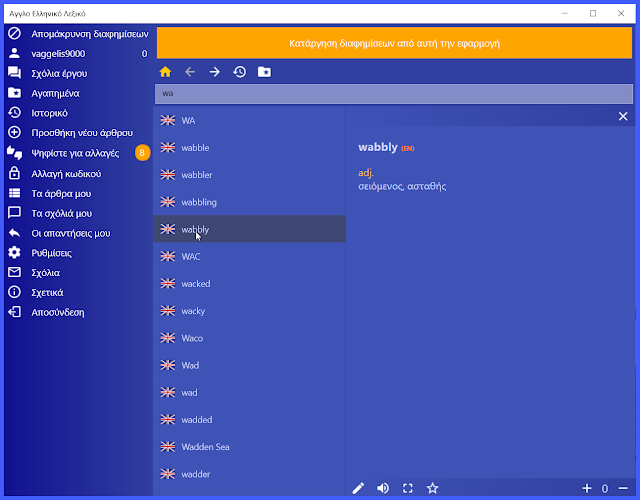Image resolution: width=640 pixels, height=500 pixels.
Task: Click the Αλλαγή κωδικού lock icon
Action: [x=14, y=173]
